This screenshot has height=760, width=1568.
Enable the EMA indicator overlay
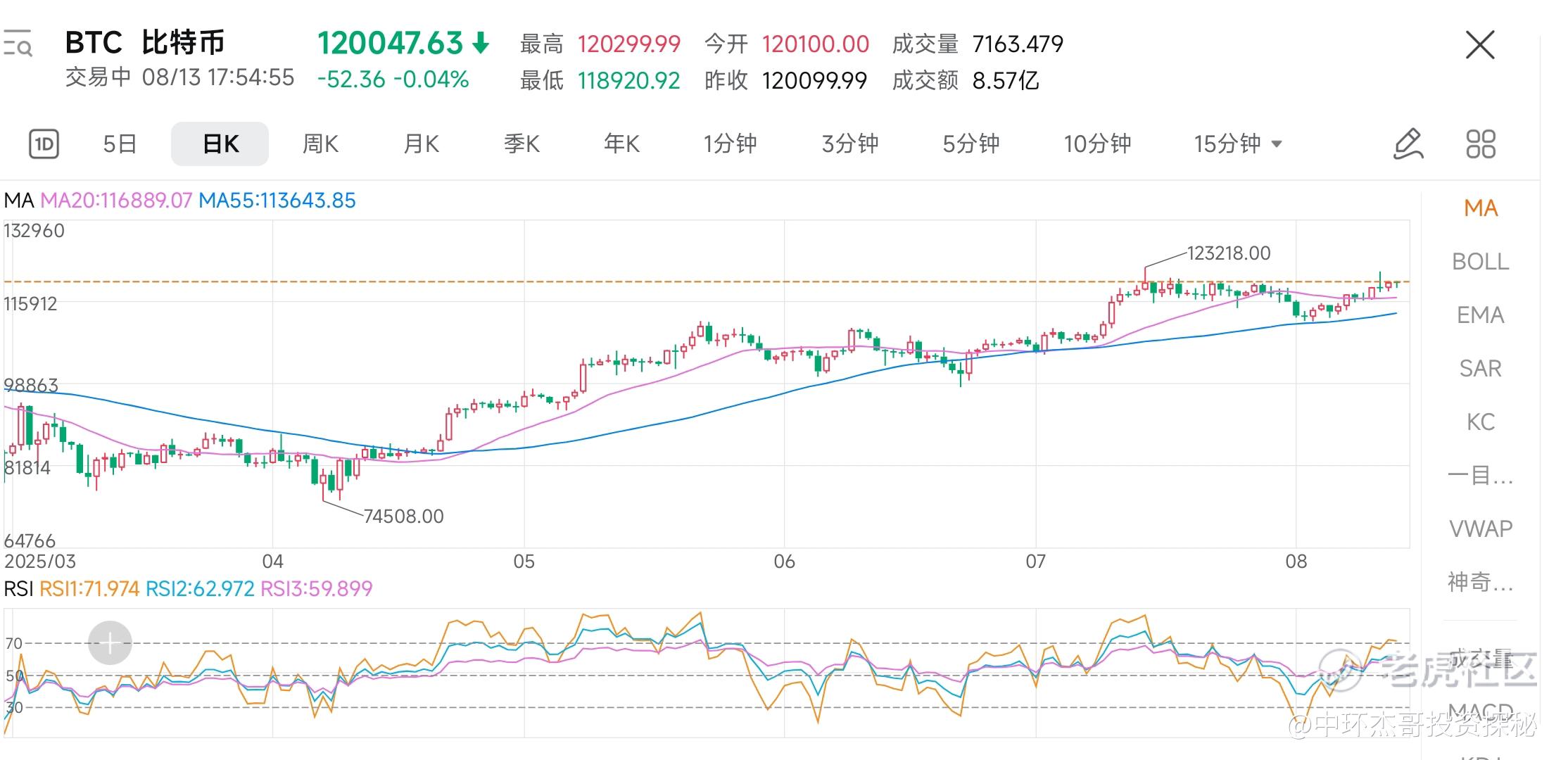[x=1480, y=315]
